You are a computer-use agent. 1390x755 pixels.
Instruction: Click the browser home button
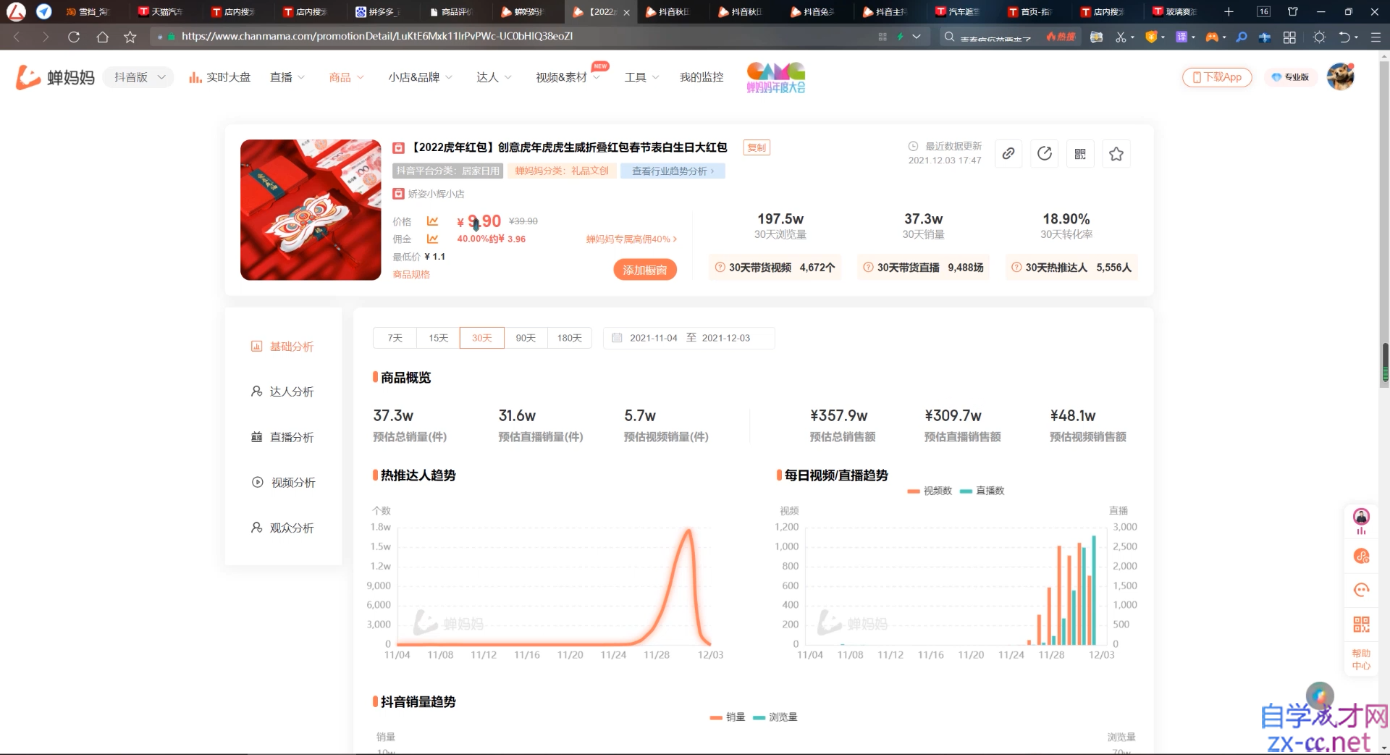102,36
